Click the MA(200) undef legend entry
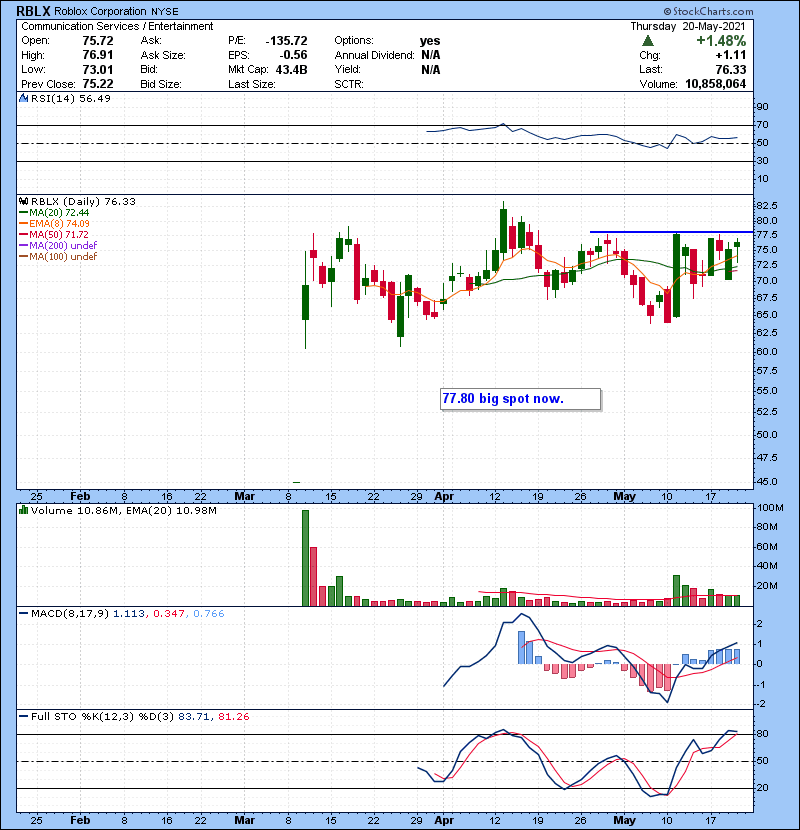This screenshot has height=830, width=800. [x=58, y=246]
